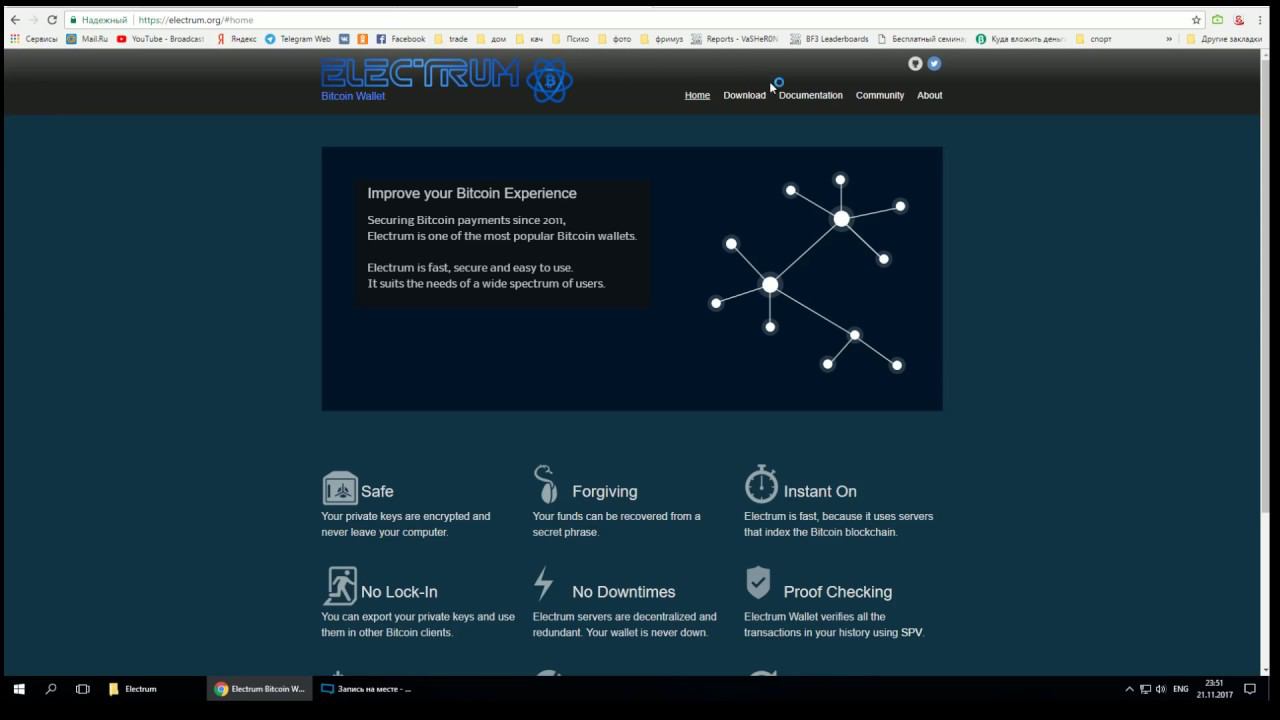Click the Proof Checking shield icon
This screenshot has height=720, width=1280.
tap(759, 583)
